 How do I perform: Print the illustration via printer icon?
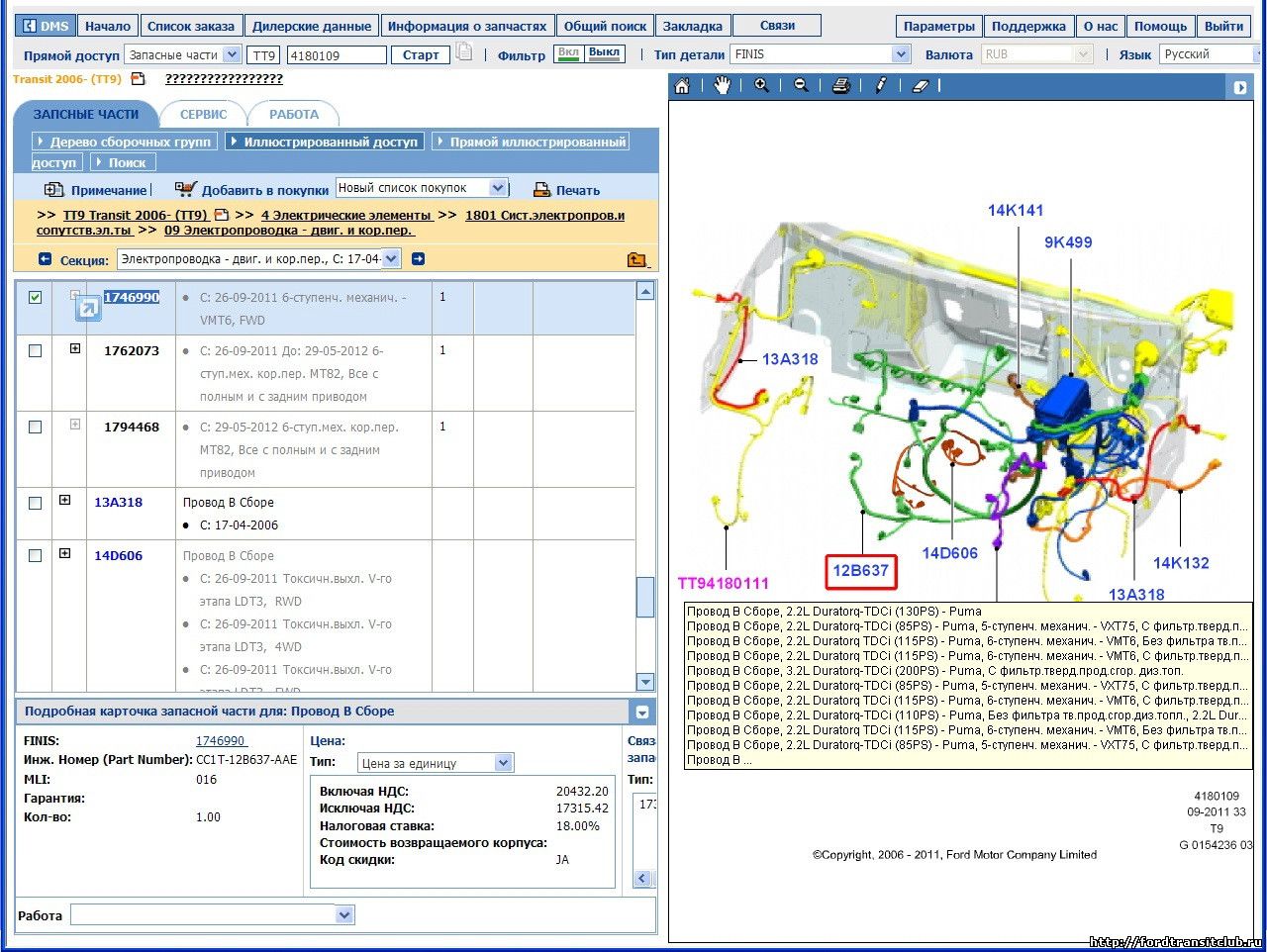[840, 86]
